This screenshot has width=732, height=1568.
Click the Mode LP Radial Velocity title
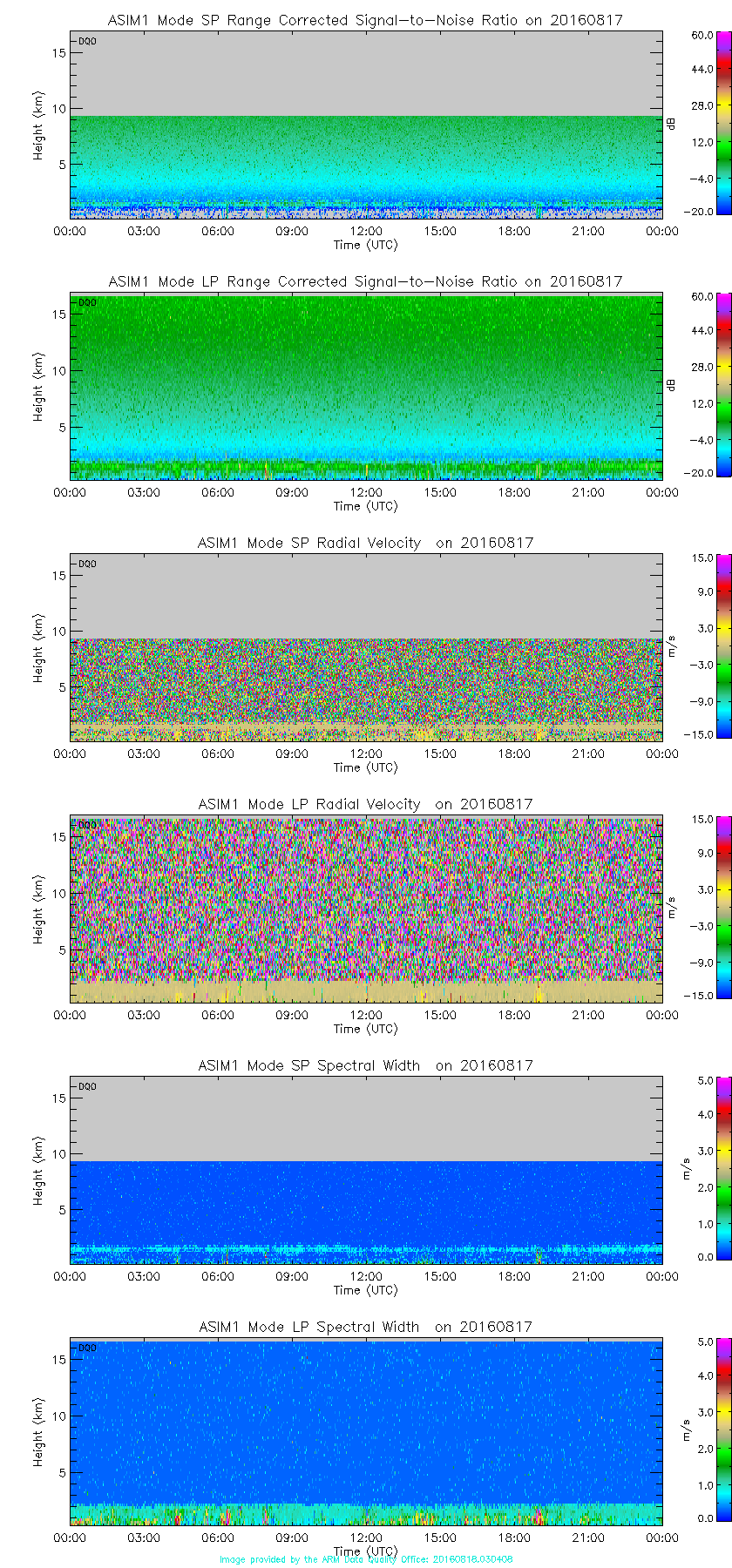click(365, 804)
